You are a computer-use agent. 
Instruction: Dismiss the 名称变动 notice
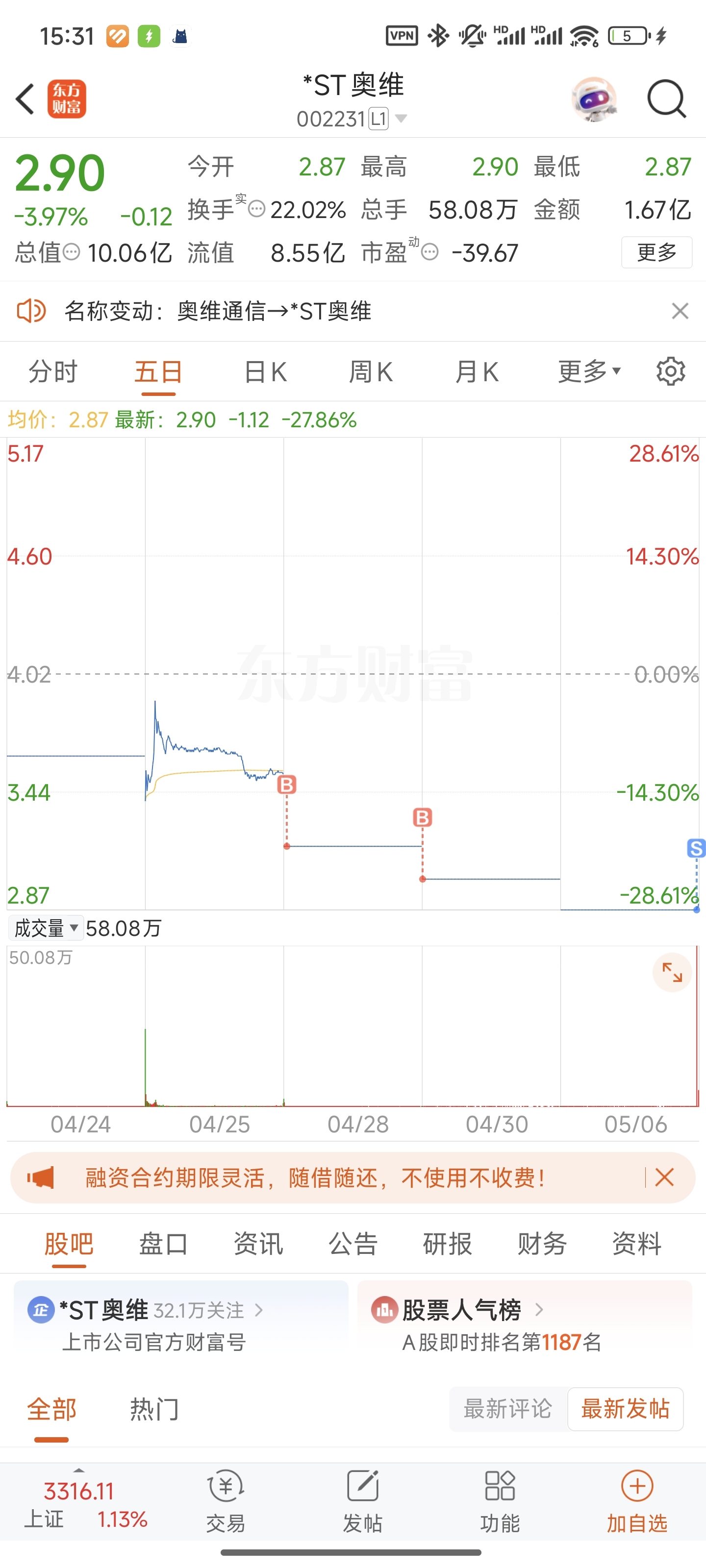pos(680,311)
